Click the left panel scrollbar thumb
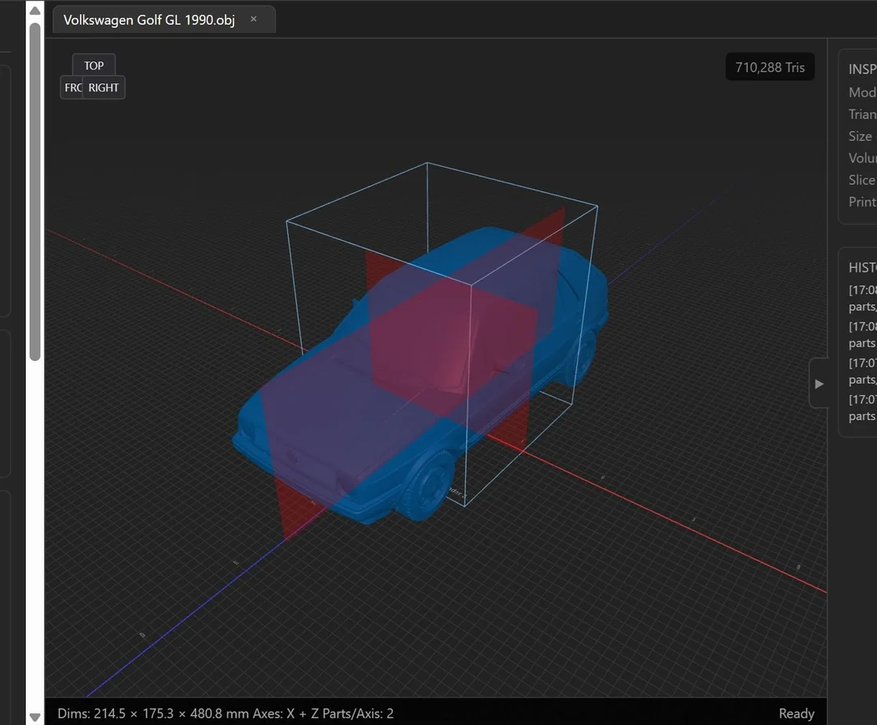This screenshot has height=725, width=877. coord(35,190)
